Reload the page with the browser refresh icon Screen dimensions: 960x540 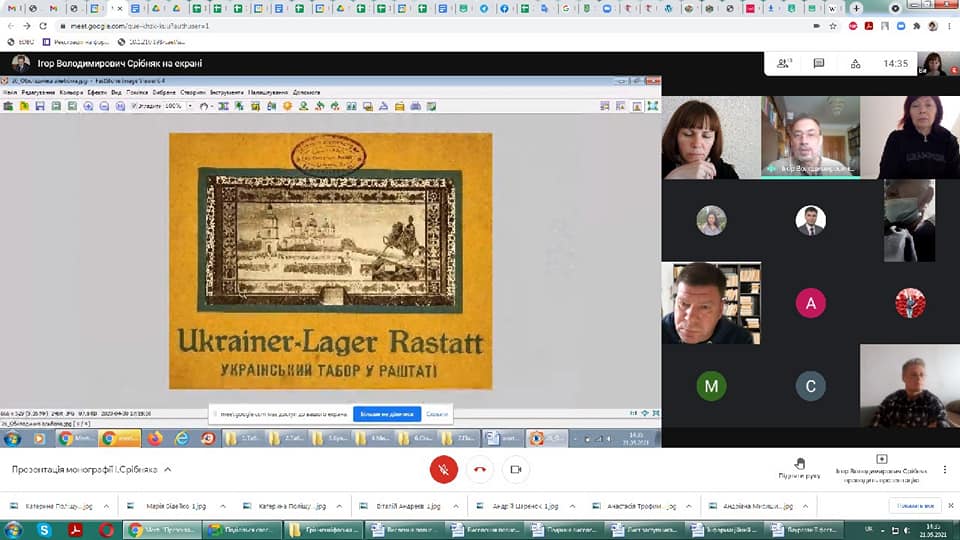pyautogui.click(x=43, y=26)
